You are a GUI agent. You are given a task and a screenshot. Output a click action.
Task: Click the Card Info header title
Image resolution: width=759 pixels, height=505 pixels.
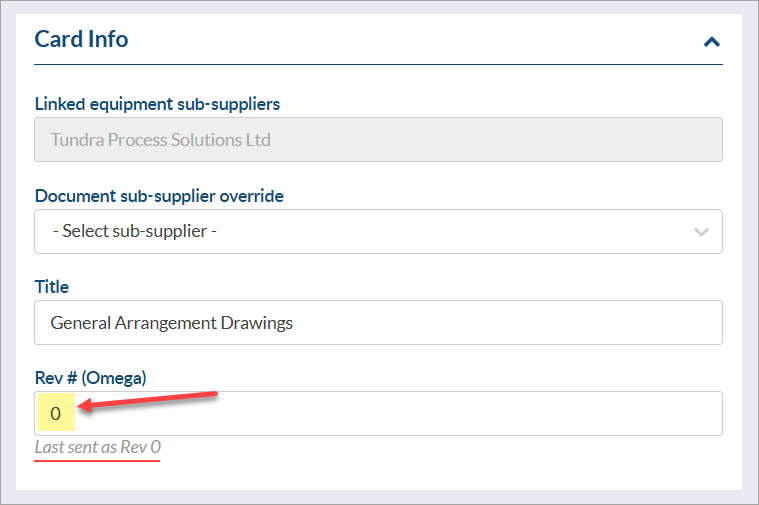click(81, 40)
